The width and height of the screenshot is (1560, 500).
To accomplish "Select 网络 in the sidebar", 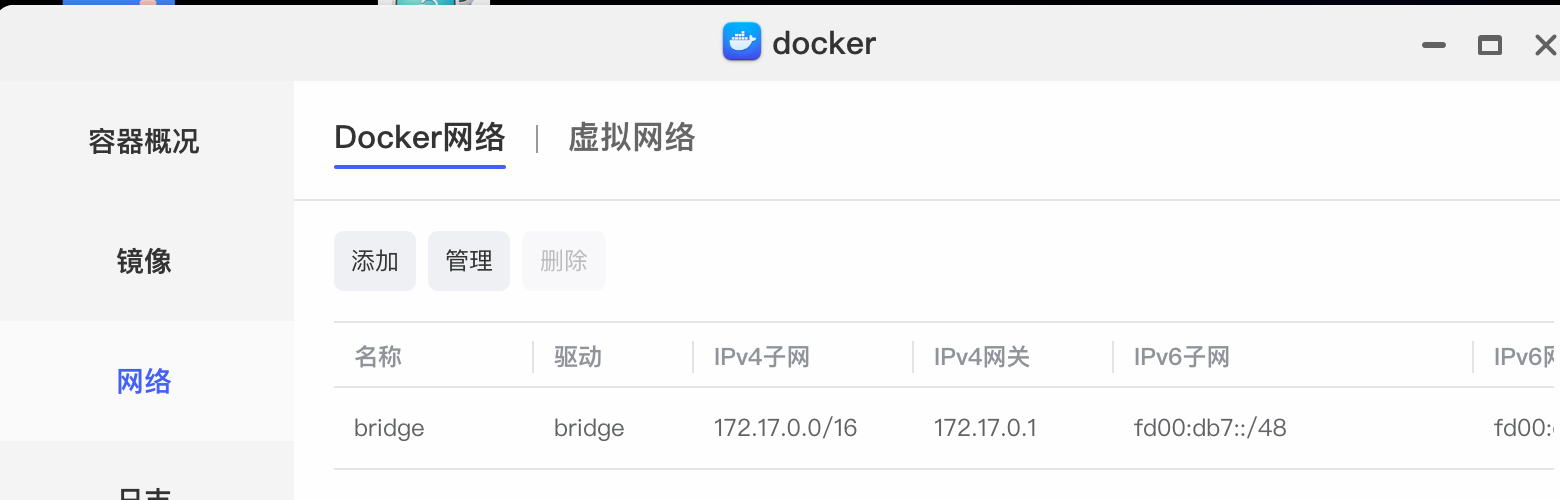I will pos(144,381).
